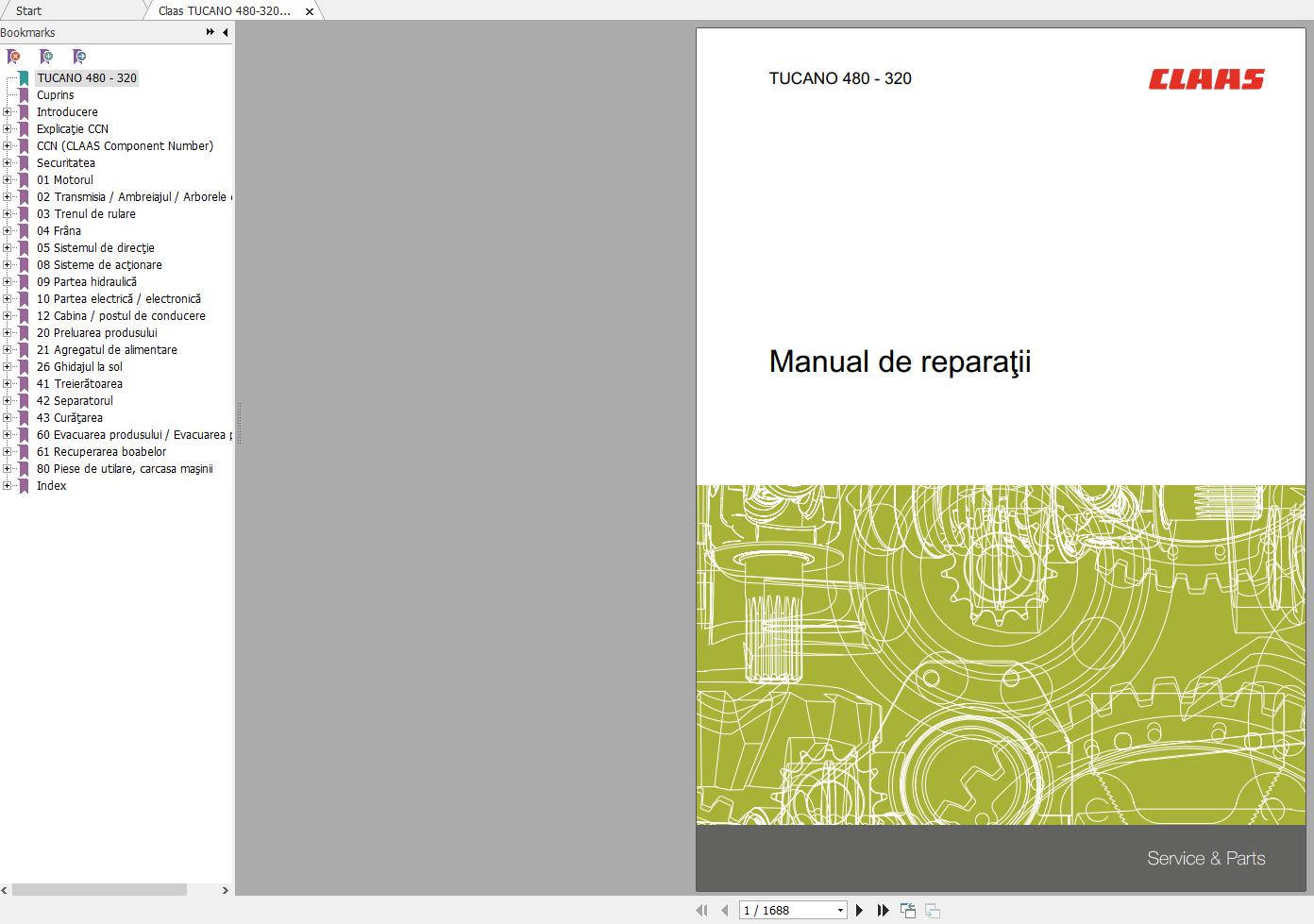Click the previous view icon
The image size is (1314, 924).
(x=908, y=910)
